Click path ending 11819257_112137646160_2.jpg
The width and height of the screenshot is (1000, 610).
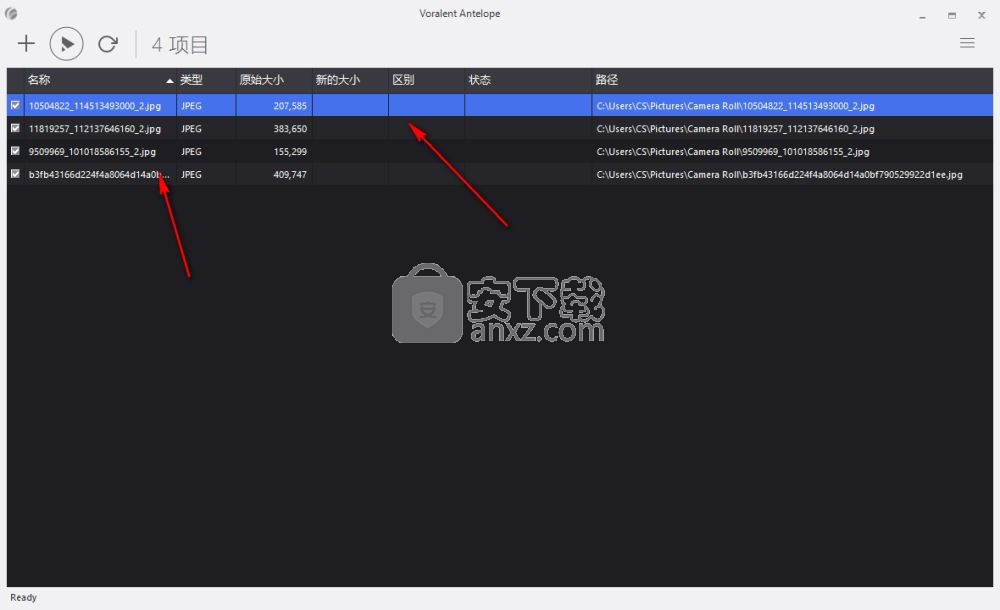point(735,129)
